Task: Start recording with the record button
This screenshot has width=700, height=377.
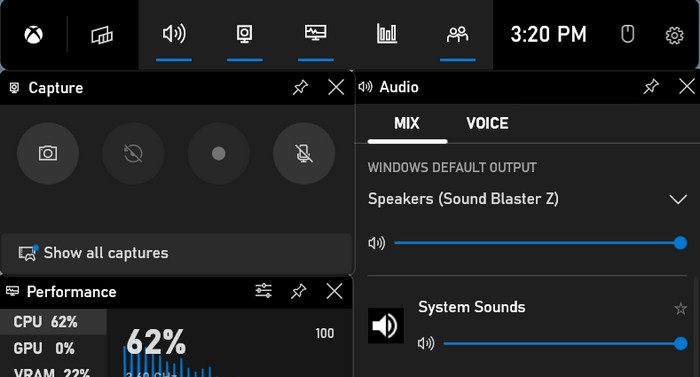Action: coord(219,154)
